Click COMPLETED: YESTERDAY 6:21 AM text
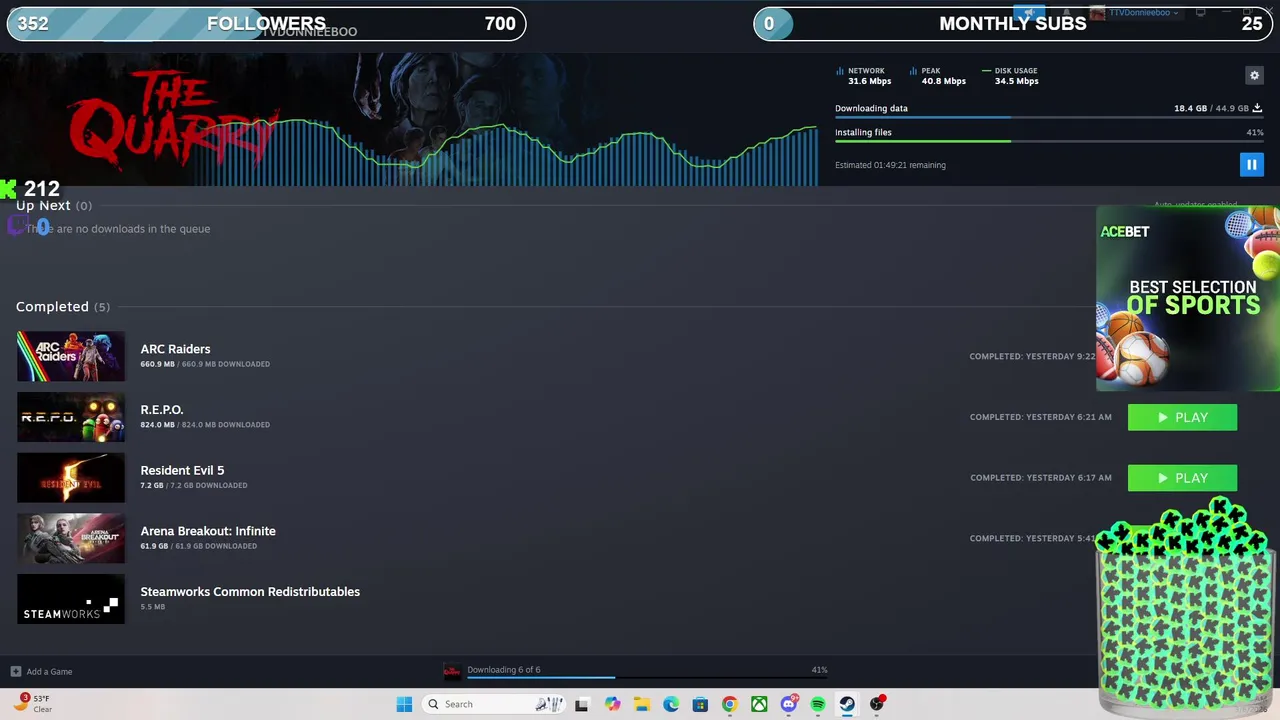1280x720 pixels. coord(1040,417)
